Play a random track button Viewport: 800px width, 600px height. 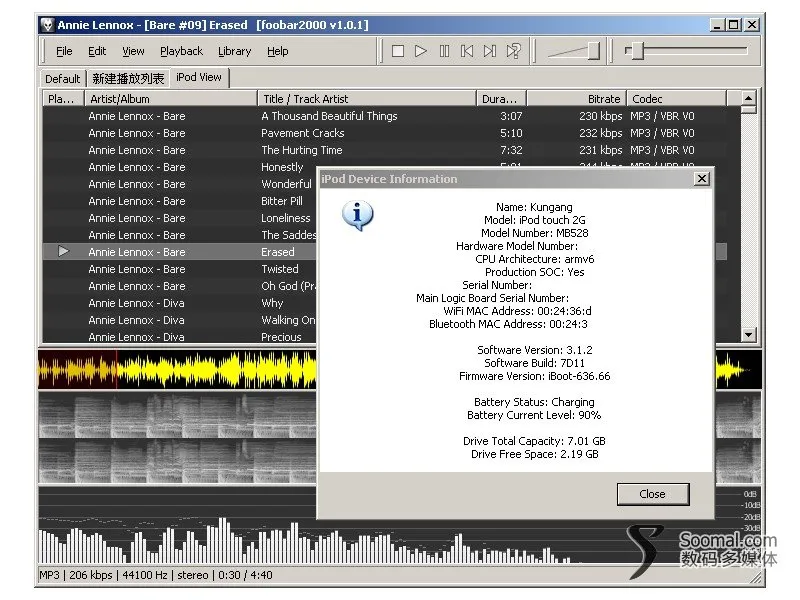point(513,51)
